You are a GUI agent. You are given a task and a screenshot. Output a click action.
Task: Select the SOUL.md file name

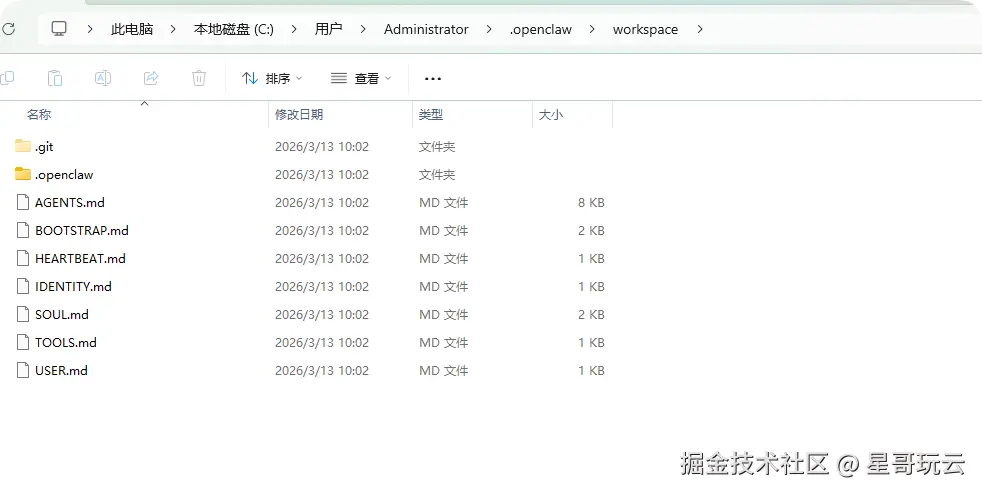[x=61, y=314]
